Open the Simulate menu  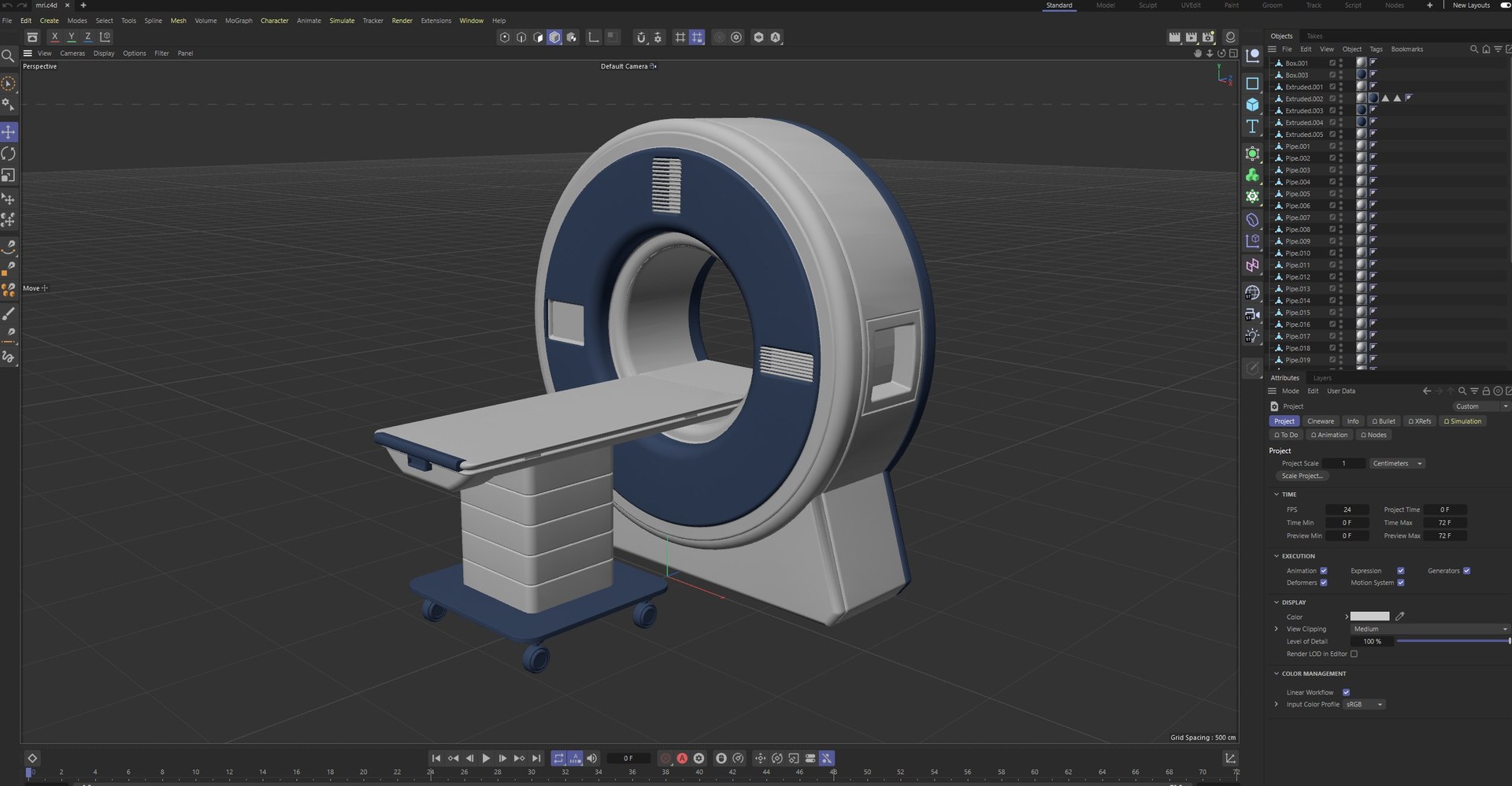(x=342, y=20)
